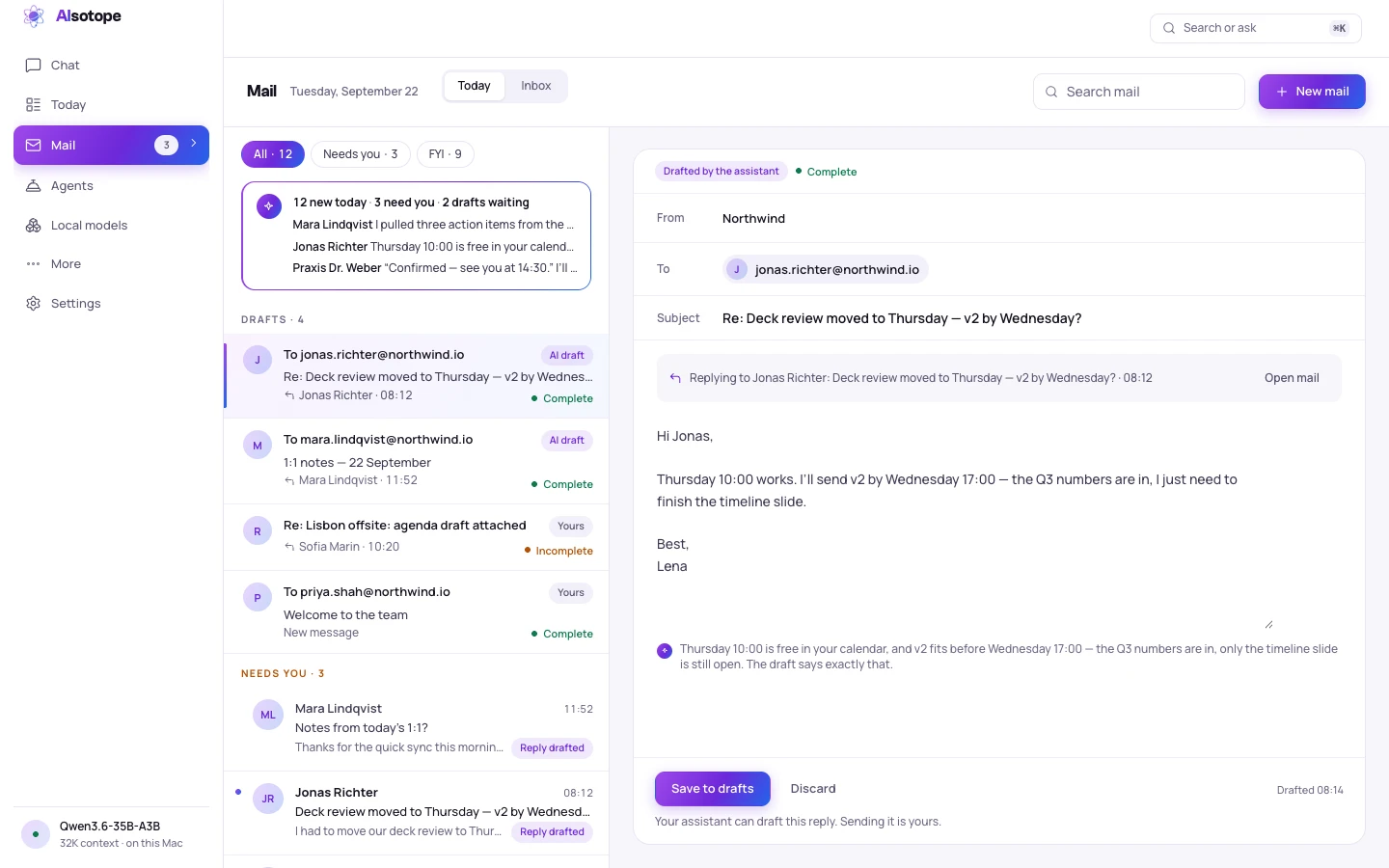Image resolution: width=1389 pixels, height=868 pixels.
Task: Open the 1:1 notes — 22 September draft
Action: (417, 461)
